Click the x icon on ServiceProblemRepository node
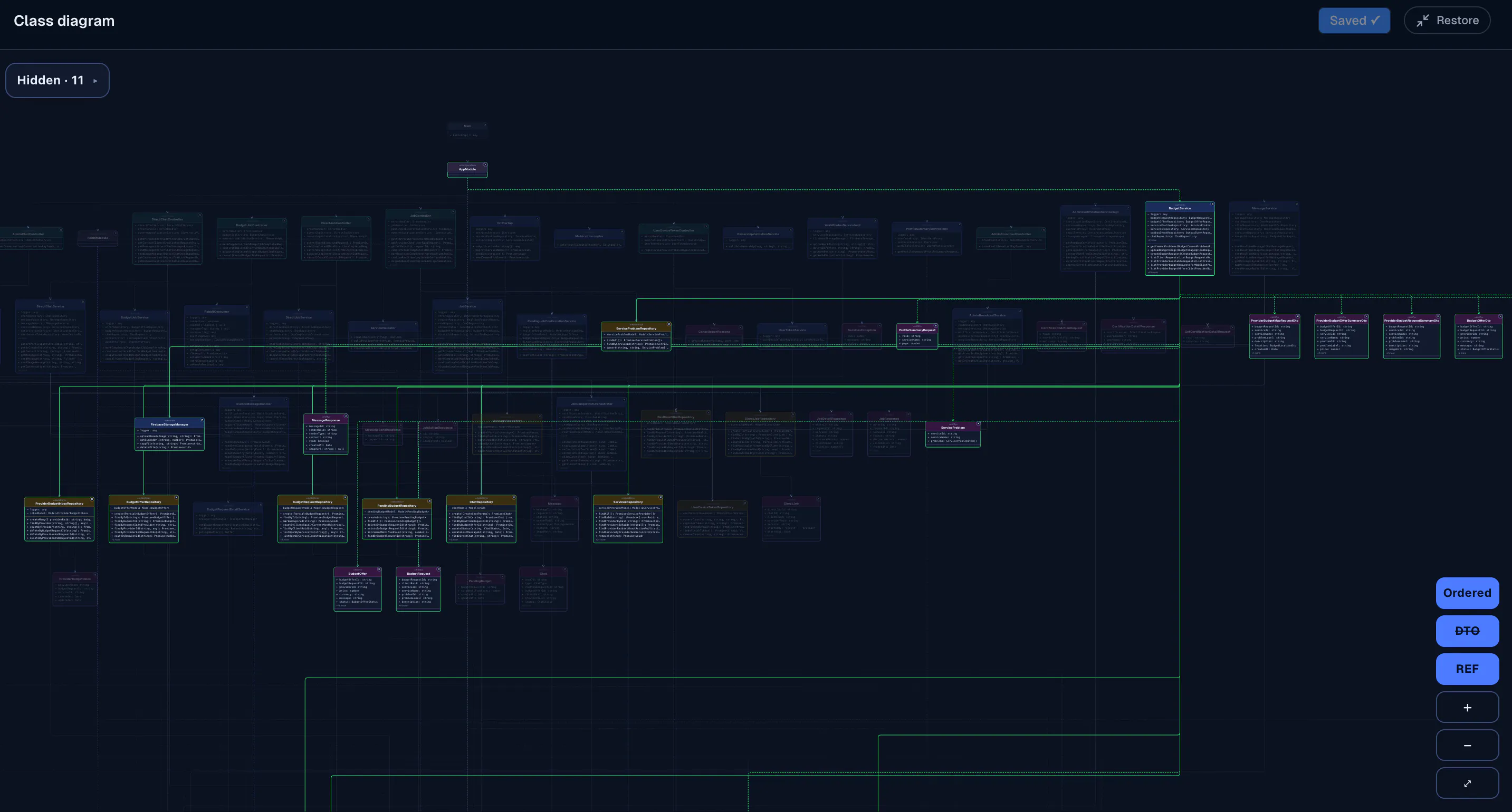Viewport: 1512px width, 812px height. click(668, 324)
